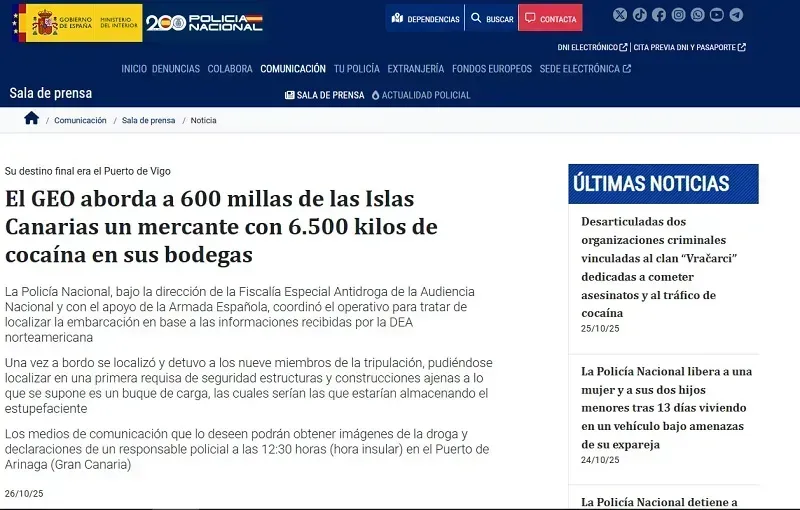Open the Instagram profile icon
Image resolution: width=800 pixels, height=510 pixels.
click(679, 15)
